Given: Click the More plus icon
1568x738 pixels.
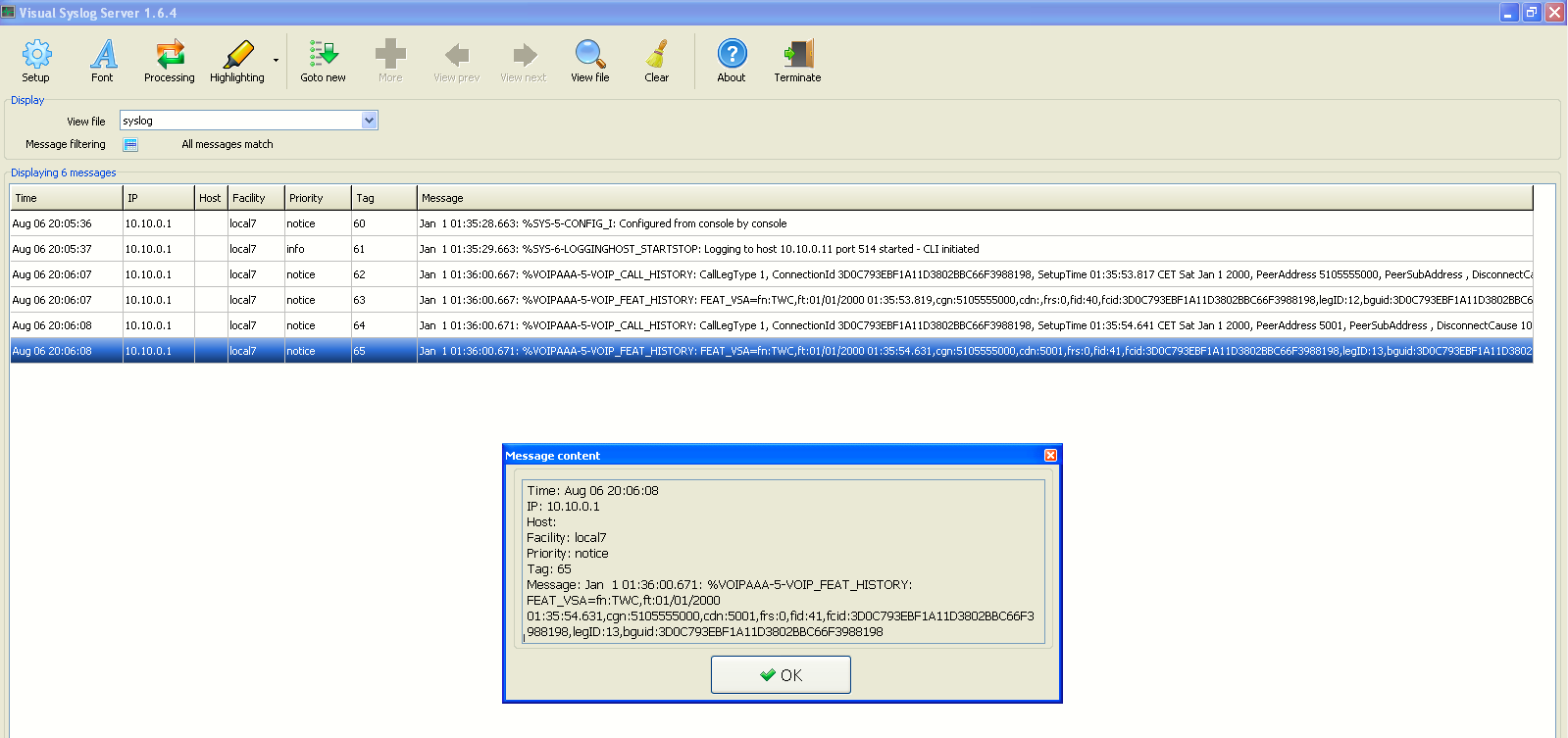Looking at the screenshot, I should point(390,62).
